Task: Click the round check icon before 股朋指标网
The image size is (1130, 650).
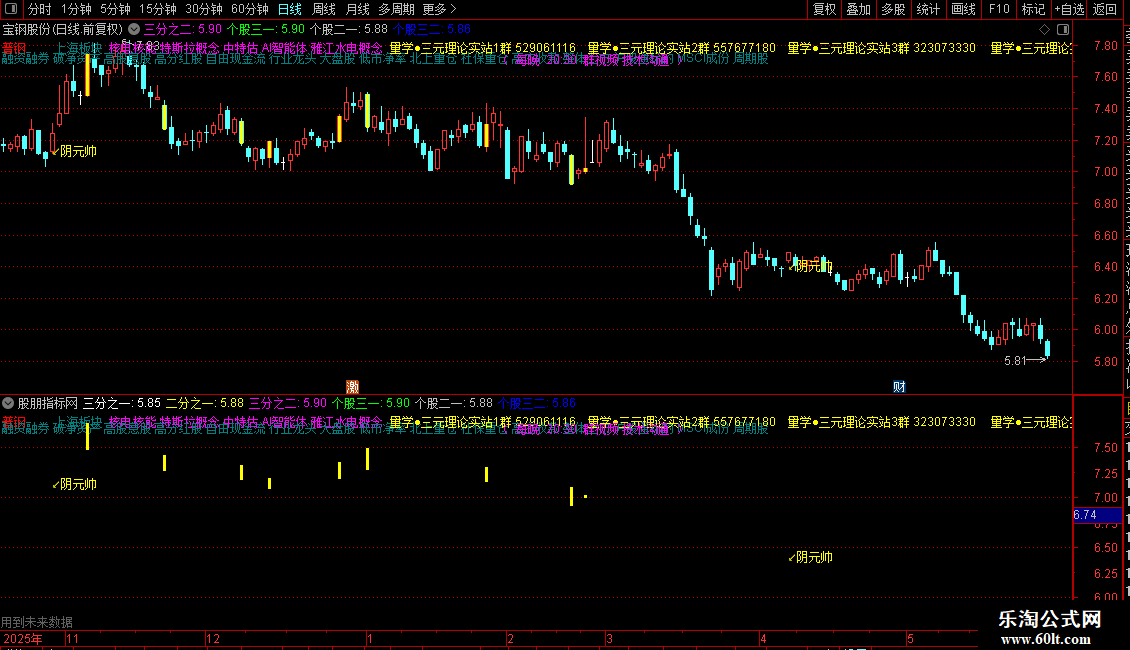Action: coord(8,403)
